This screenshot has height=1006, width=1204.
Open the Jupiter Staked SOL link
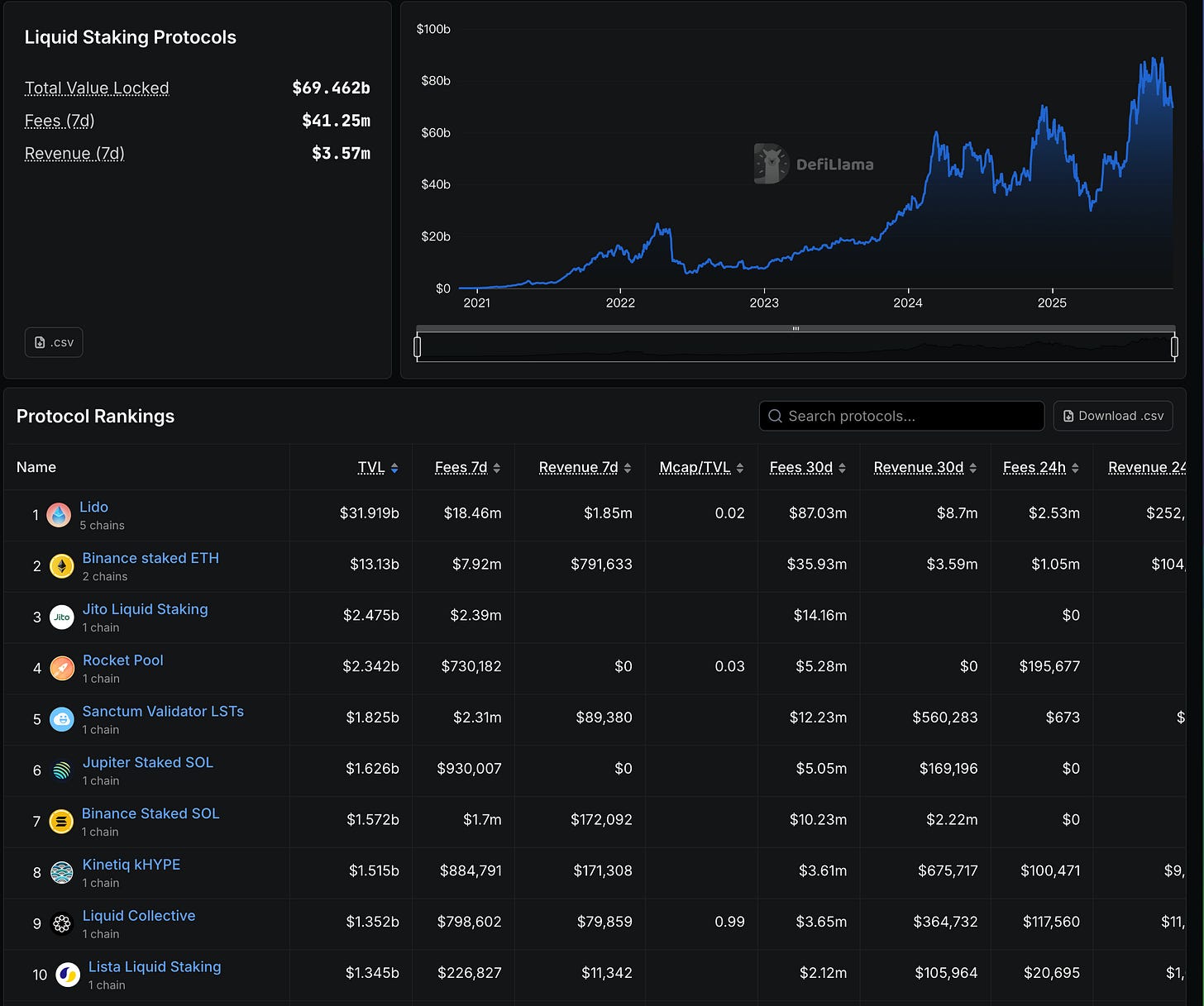pyautogui.click(x=148, y=762)
